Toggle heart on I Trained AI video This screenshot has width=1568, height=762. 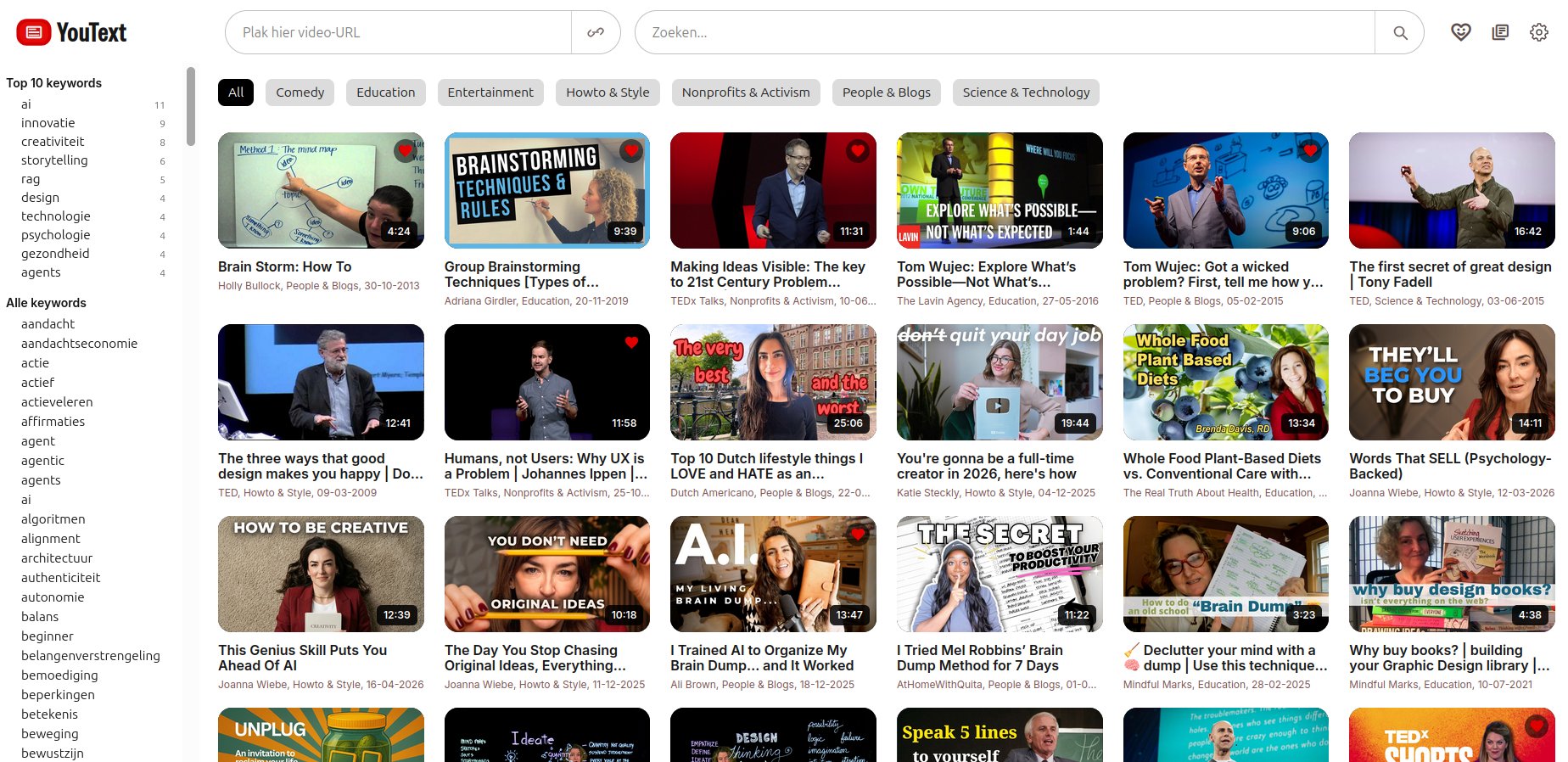point(857,535)
